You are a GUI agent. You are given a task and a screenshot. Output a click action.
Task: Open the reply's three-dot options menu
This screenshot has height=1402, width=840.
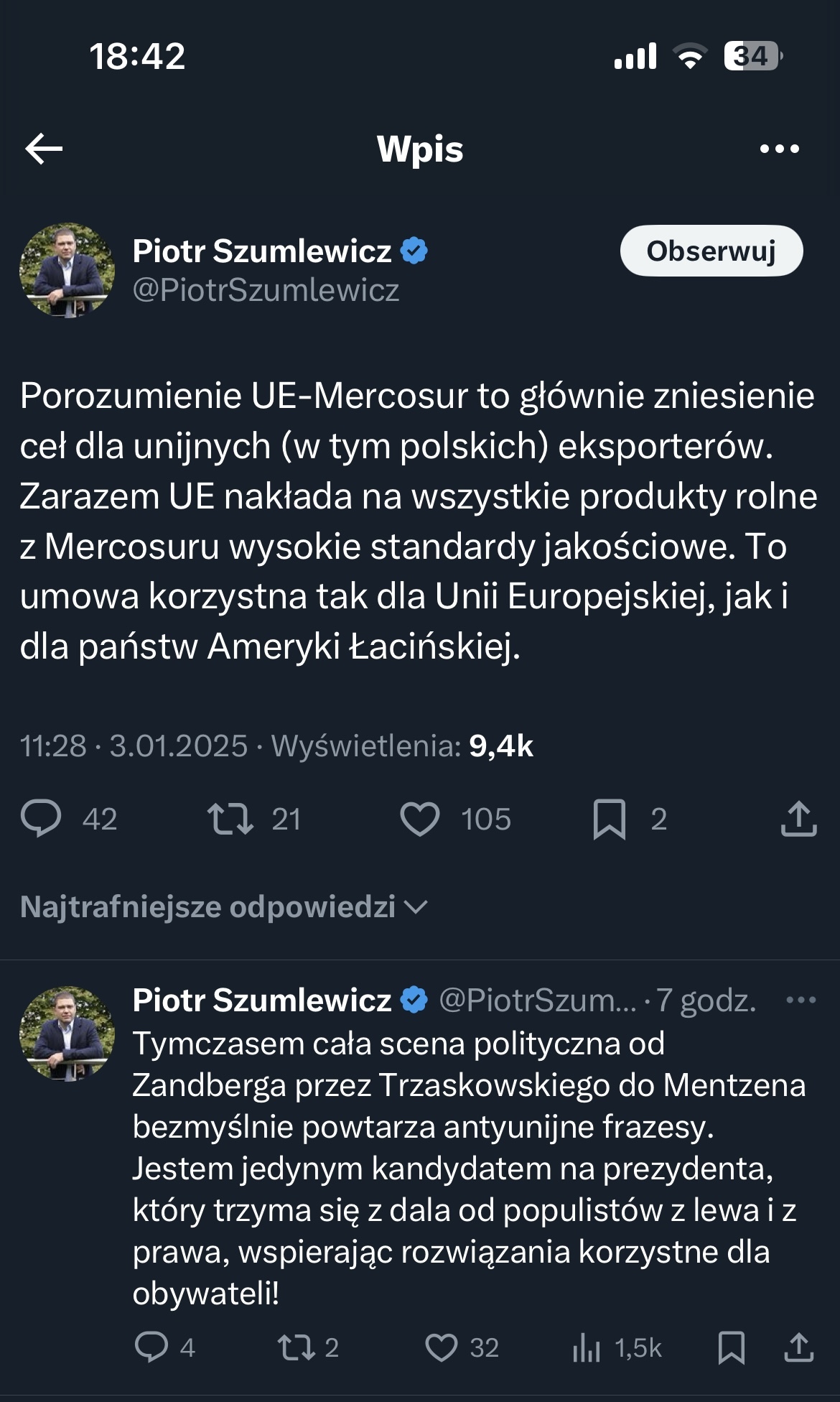click(x=801, y=1000)
